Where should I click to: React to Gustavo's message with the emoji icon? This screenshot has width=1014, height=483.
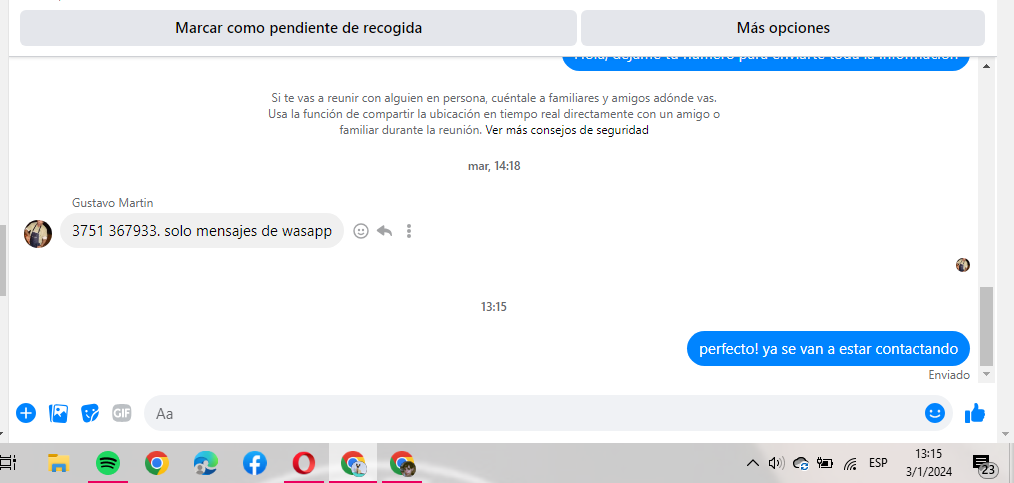(361, 231)
